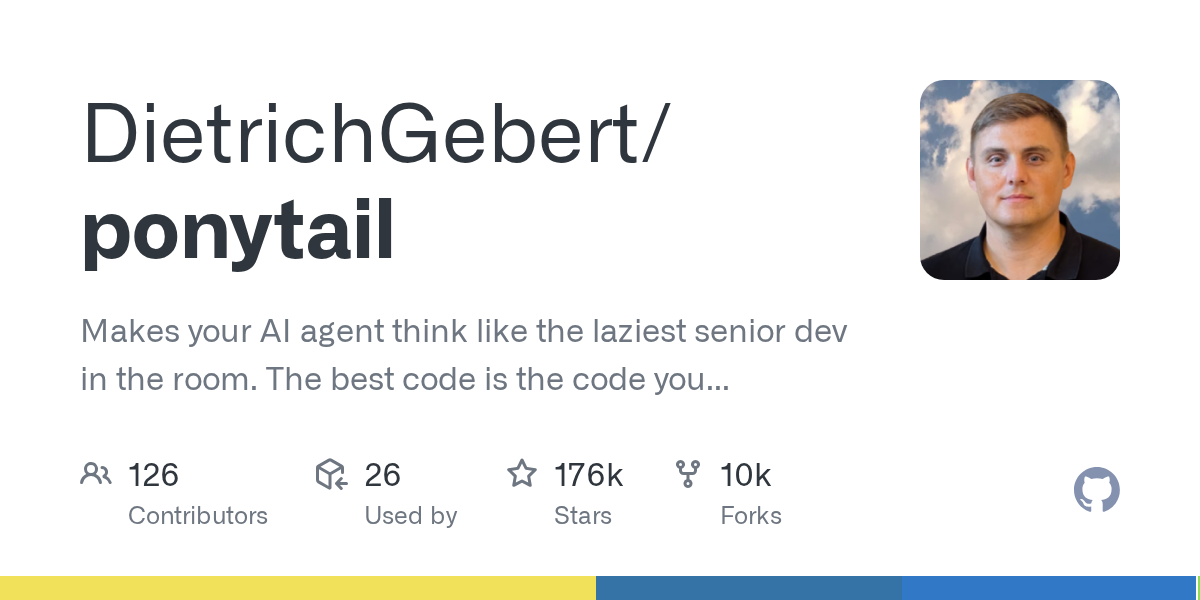1200x600 pixels.
Task: Click the Forks label
Action: click(x=751, y=516)
